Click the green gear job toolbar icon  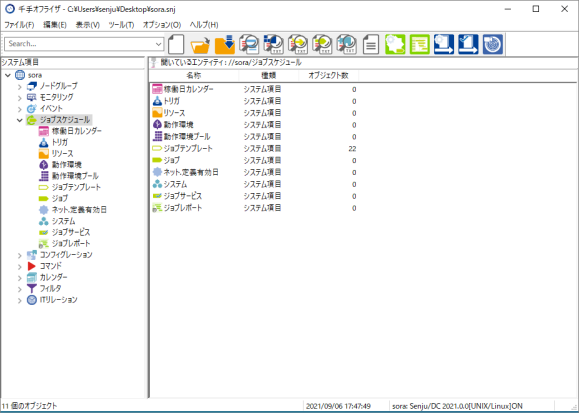pos(395,44)
